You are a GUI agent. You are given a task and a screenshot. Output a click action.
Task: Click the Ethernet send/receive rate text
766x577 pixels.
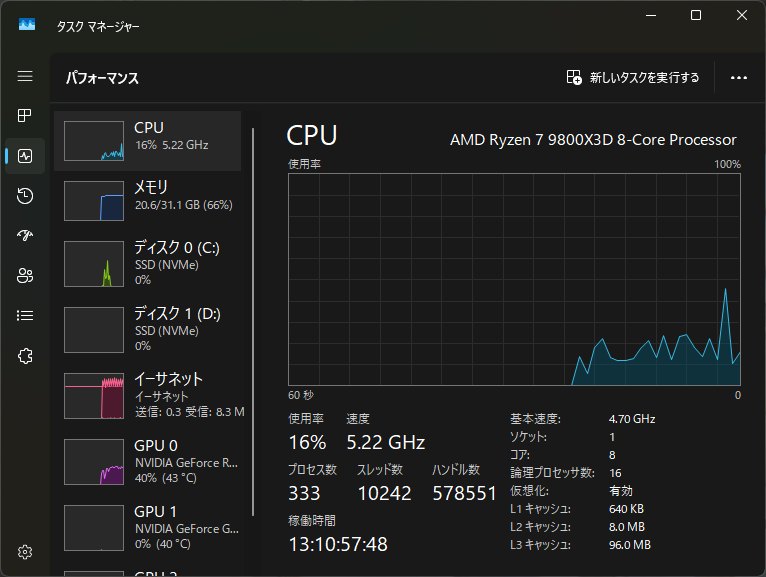coord(190,412)
